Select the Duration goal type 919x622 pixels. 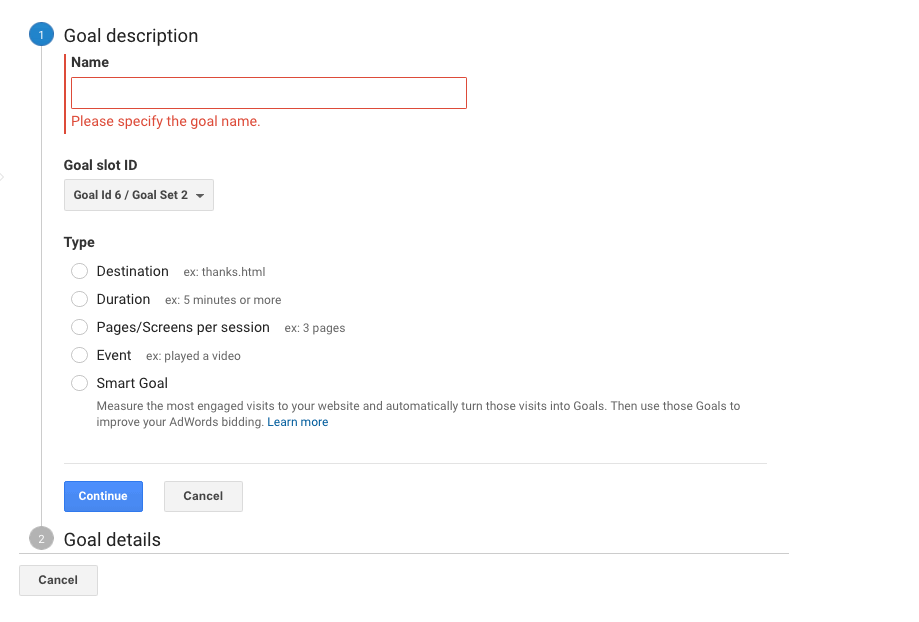coord(79,299)
